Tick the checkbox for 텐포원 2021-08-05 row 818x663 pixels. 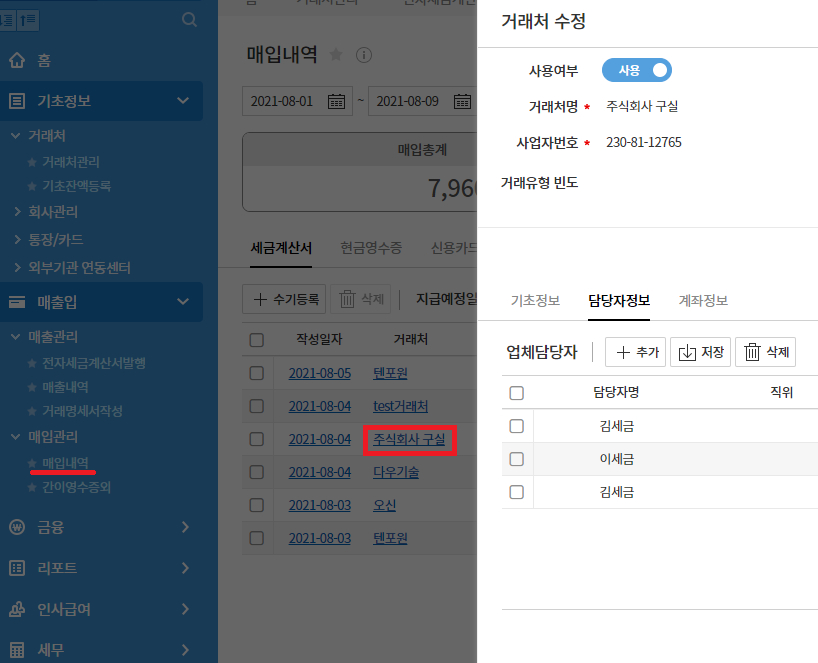(x=257, y=373)
